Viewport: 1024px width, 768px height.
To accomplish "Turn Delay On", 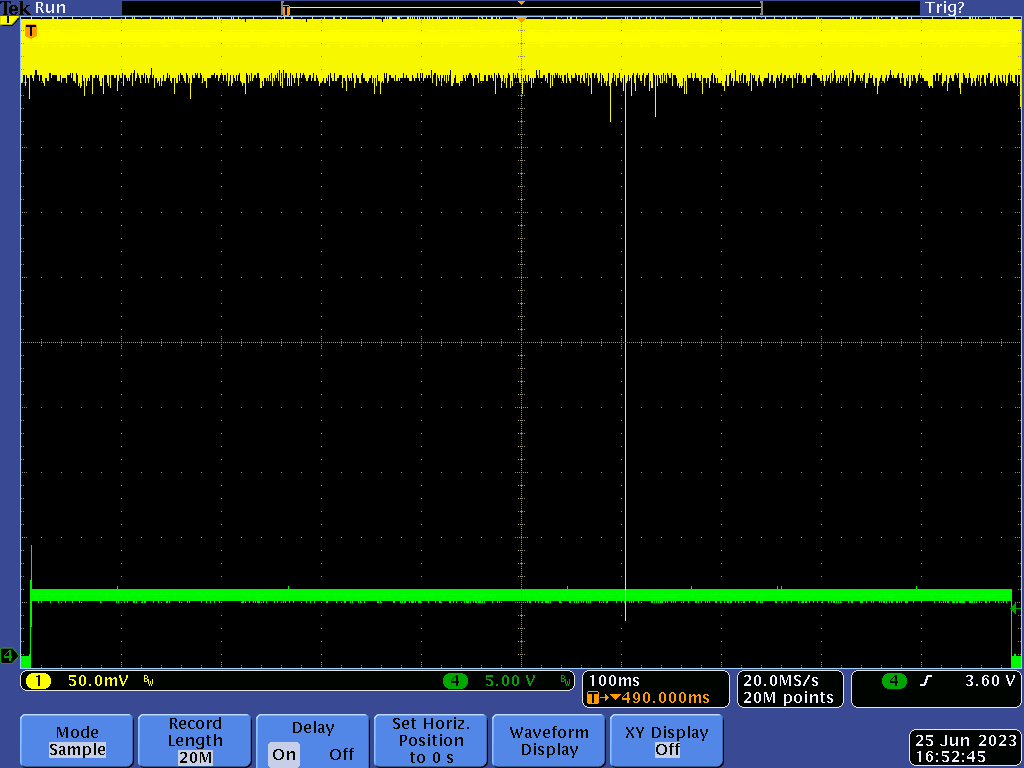I will click(x=284, y=754).
